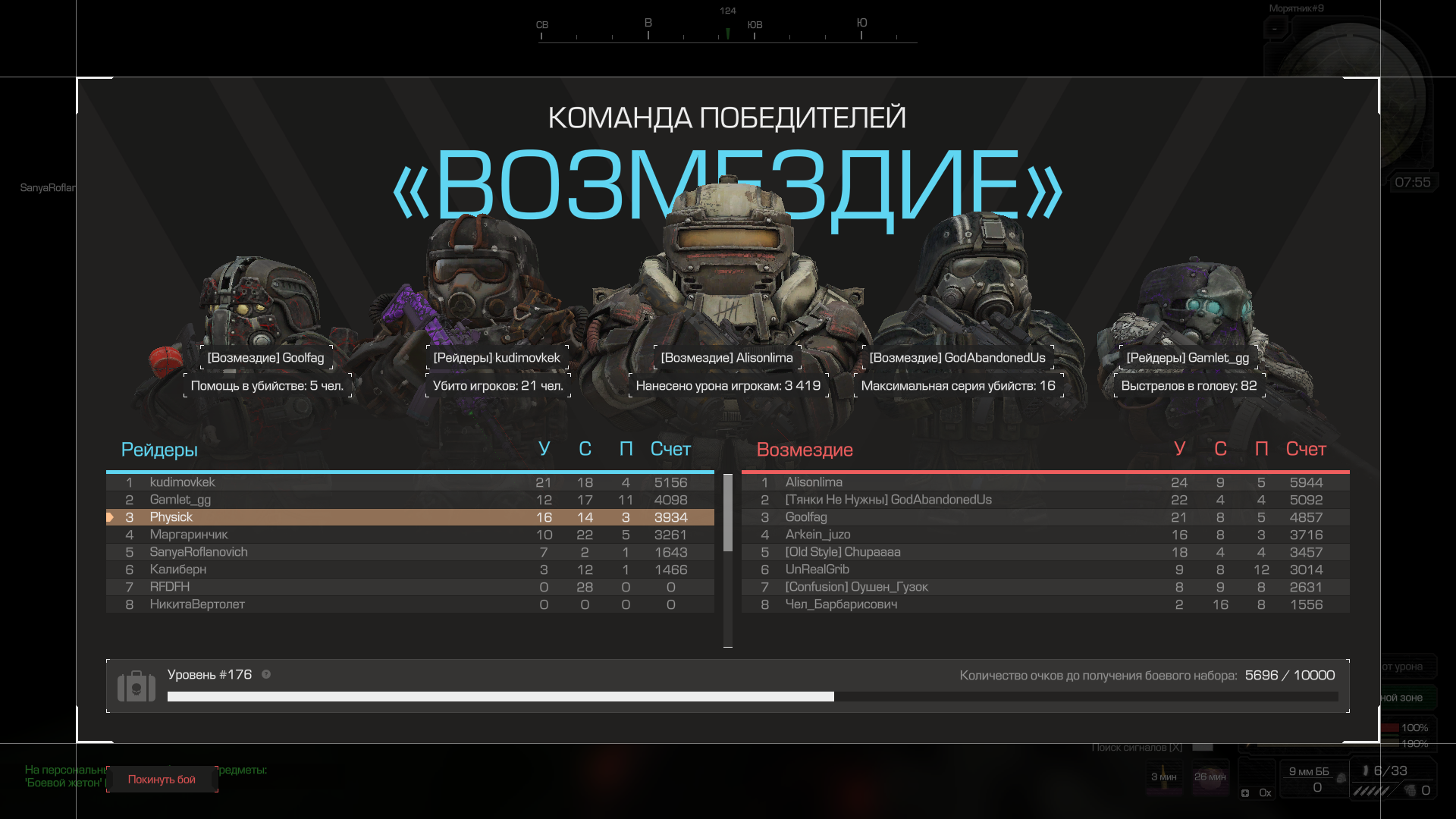1456x819 pixels.
Task: Click the [Возмездие] Alisonlima name tag
Action: click(x=726, y=358)
